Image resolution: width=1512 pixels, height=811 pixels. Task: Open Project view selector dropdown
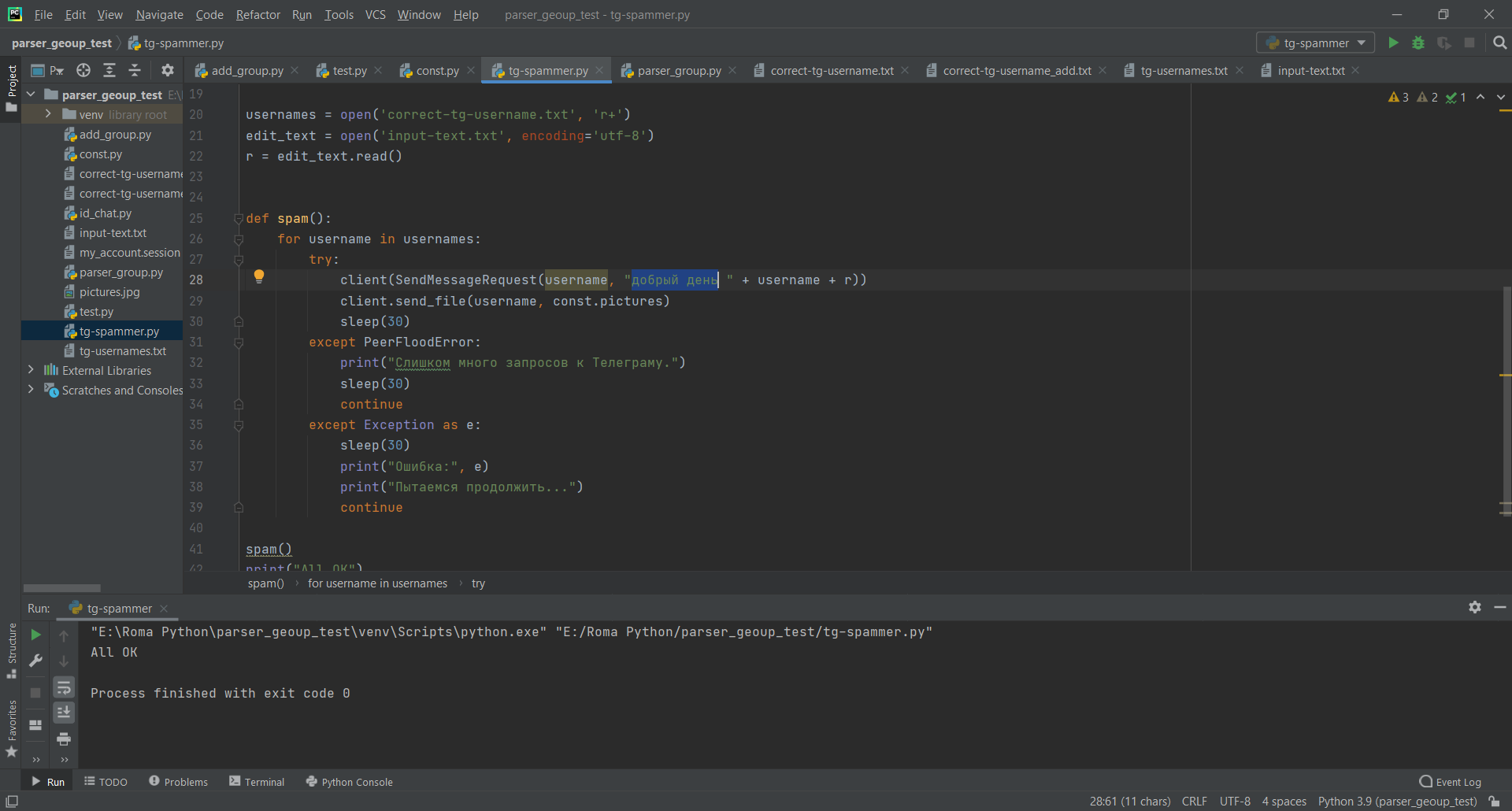(x=47, y=70)
